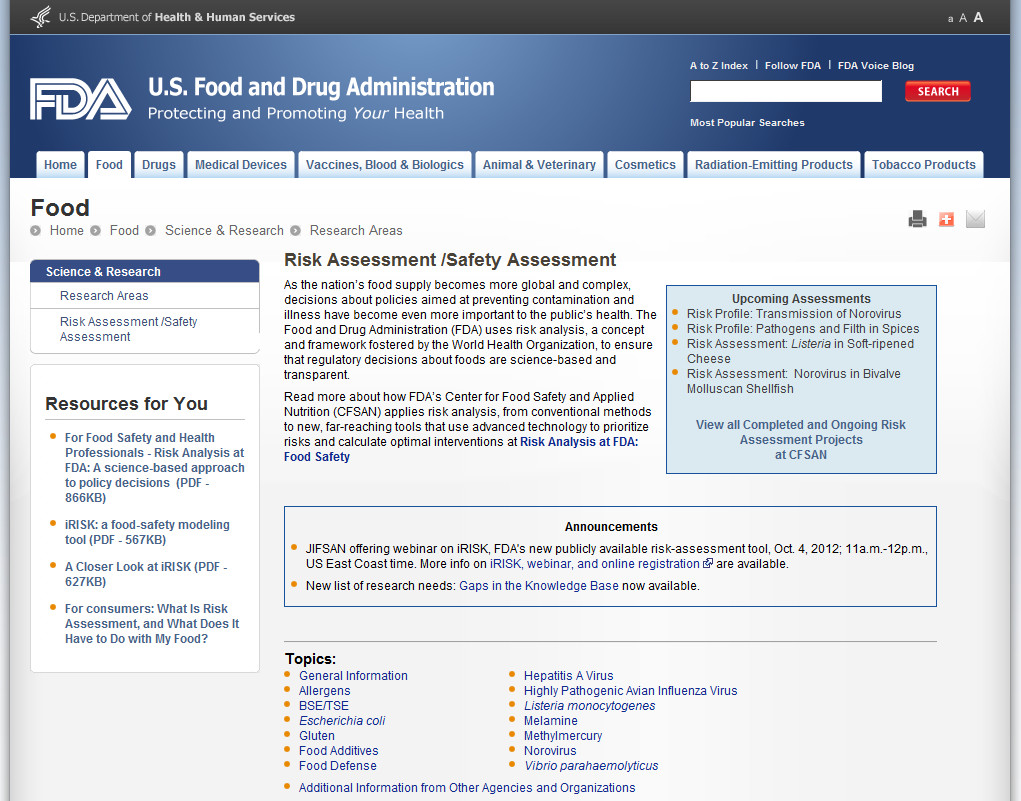Select Risk Assessment /Safety Assessment sidebar item
The height and width of the screenshot is (801, 1021).
pyautogui.click(x=128, y=329)
